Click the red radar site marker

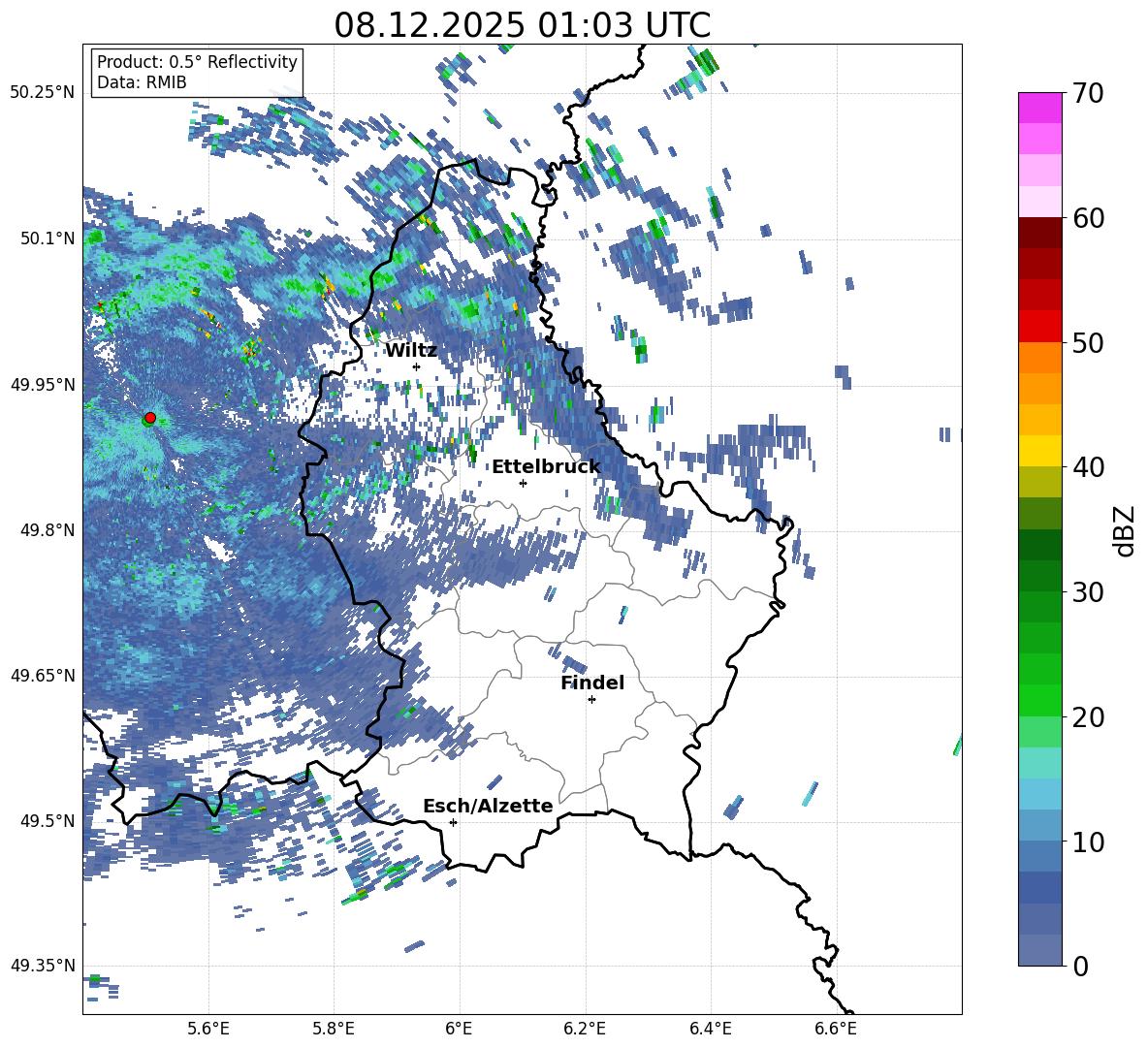[150, 418]
